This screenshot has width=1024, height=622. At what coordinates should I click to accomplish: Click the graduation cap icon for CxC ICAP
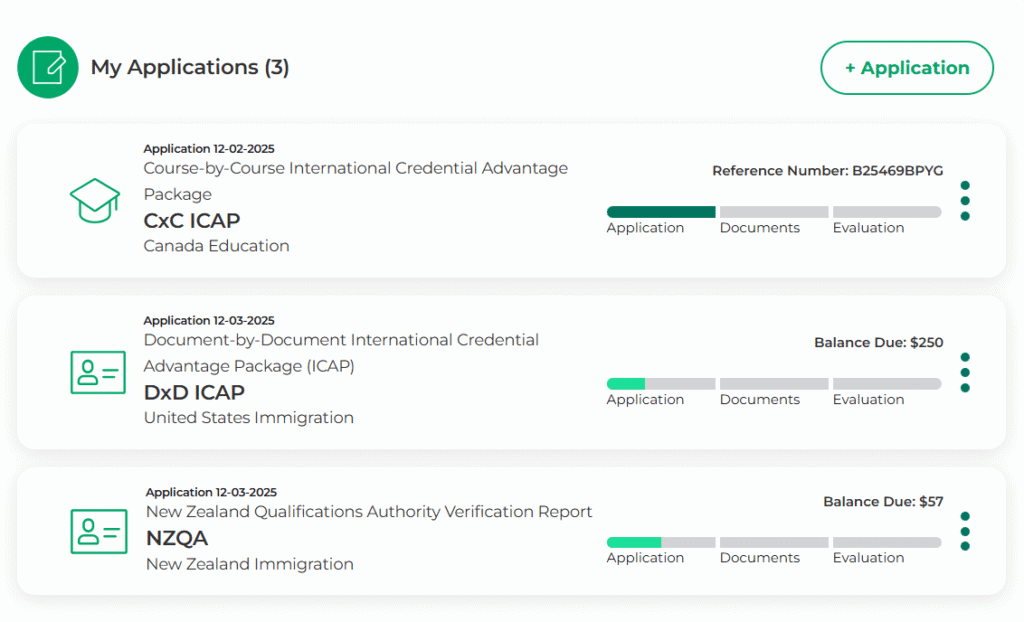click(95, 202)
